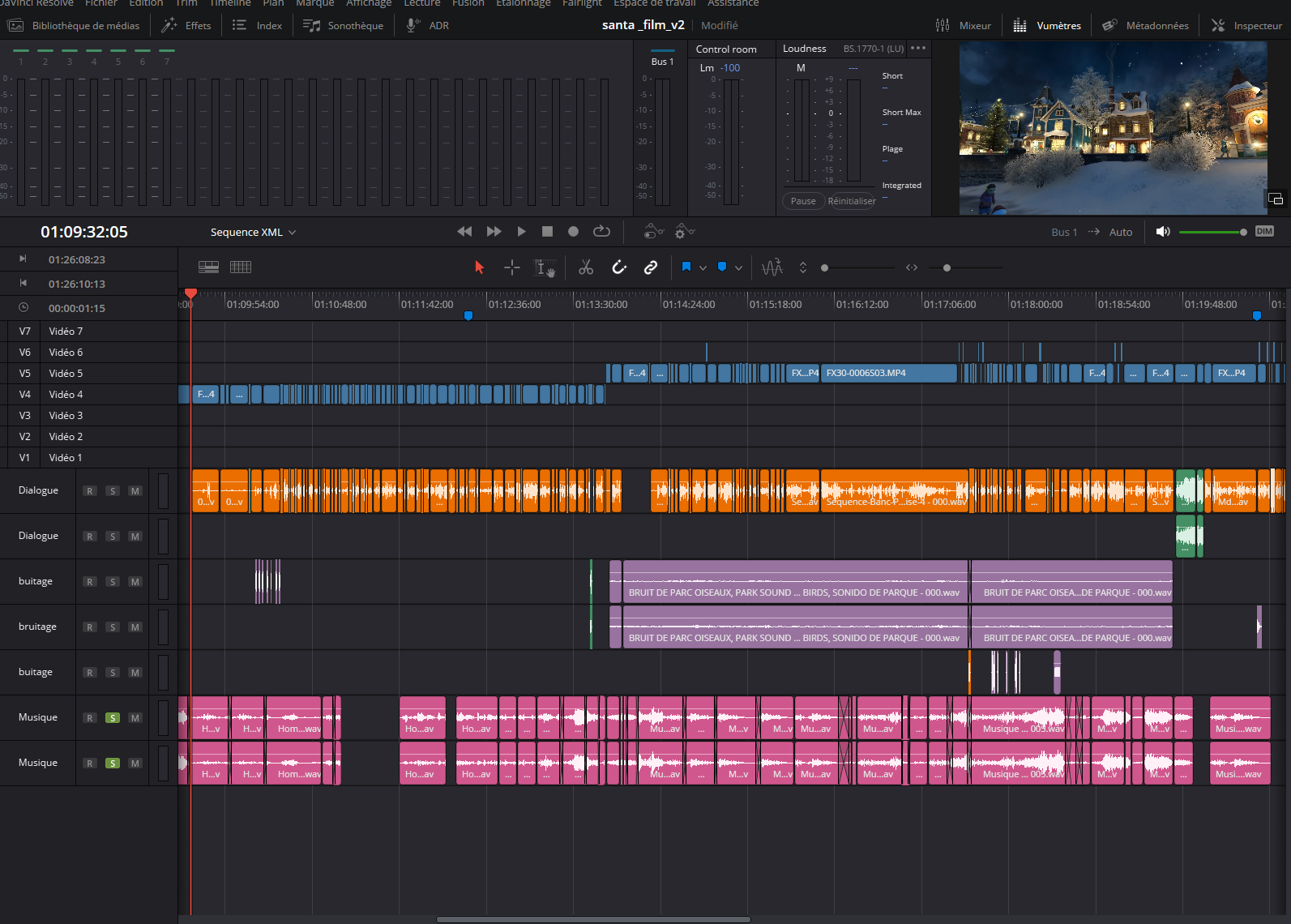Enable loop playback icon

[x=601, y=232]
